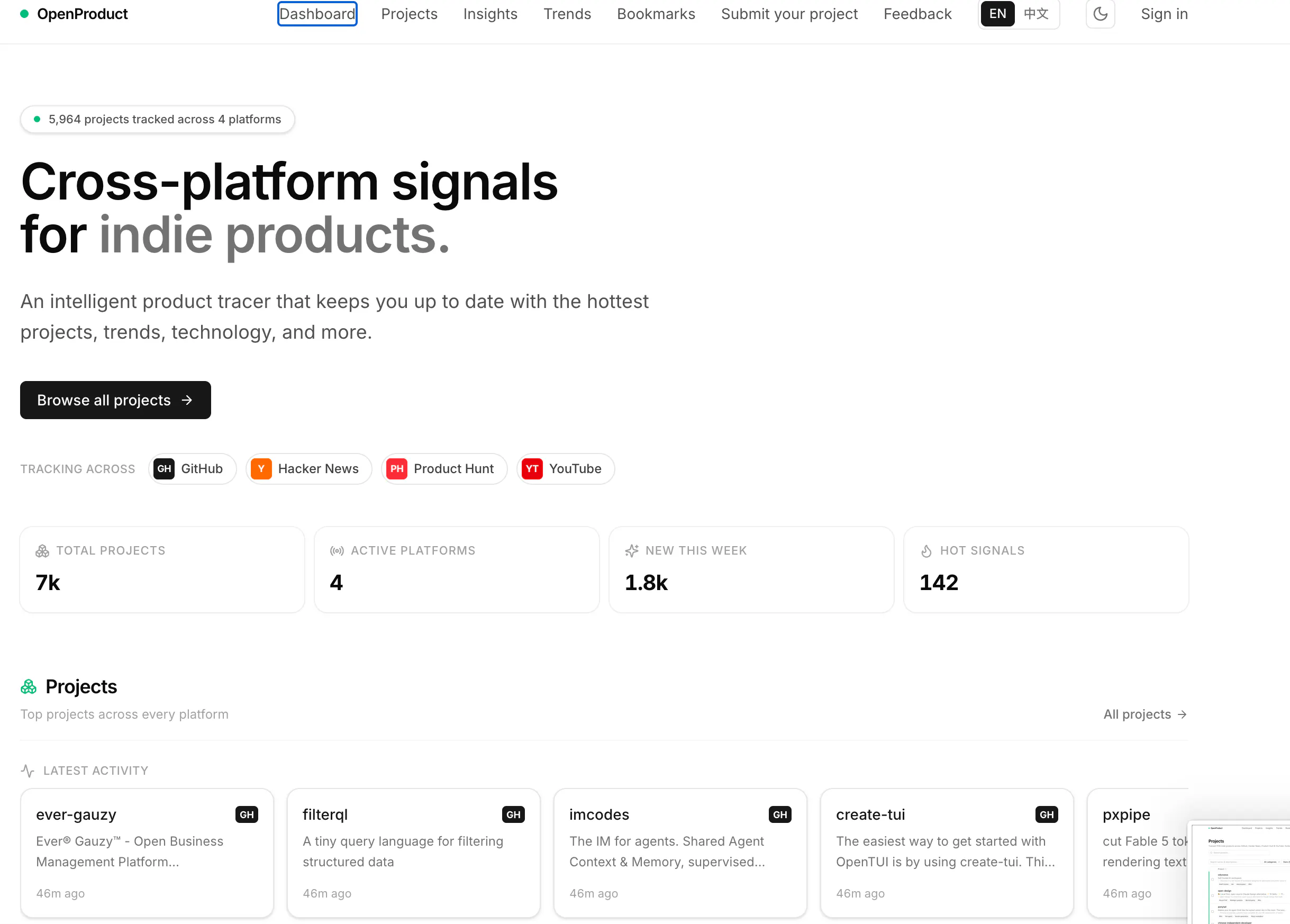
Task: Select the YouTube platform label
Action: click(575, 469)
